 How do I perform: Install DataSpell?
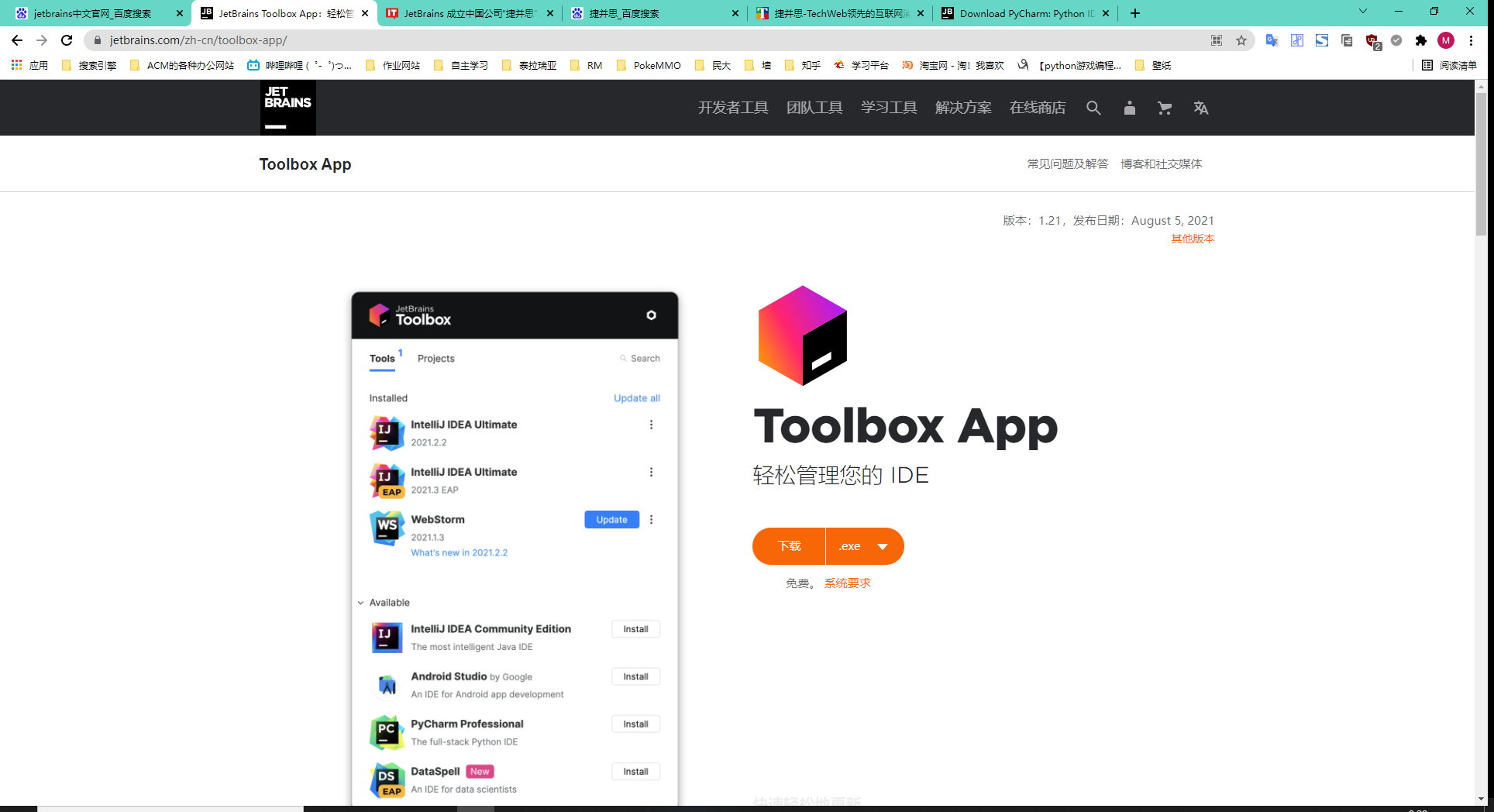[636, 772]
